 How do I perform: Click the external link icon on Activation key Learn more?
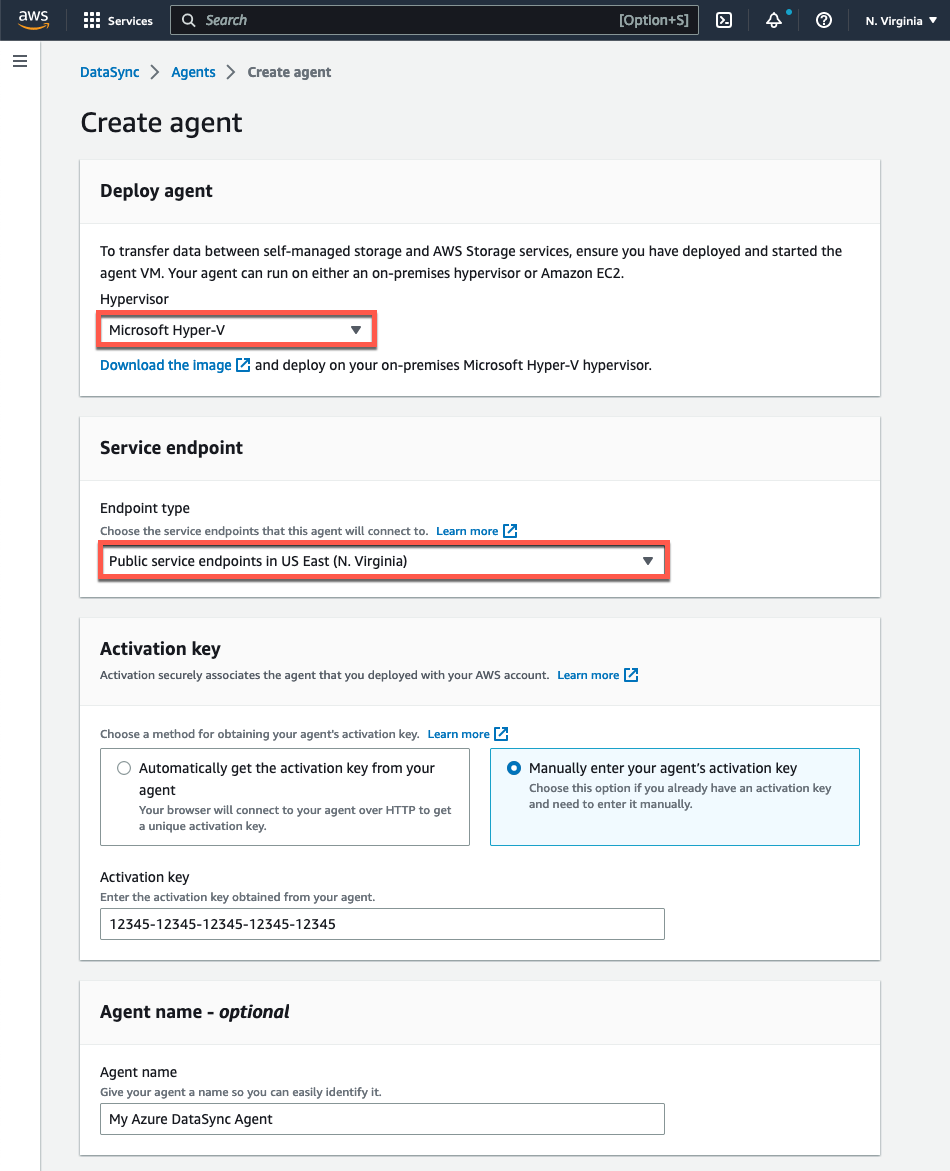click(x=630, y=674)
